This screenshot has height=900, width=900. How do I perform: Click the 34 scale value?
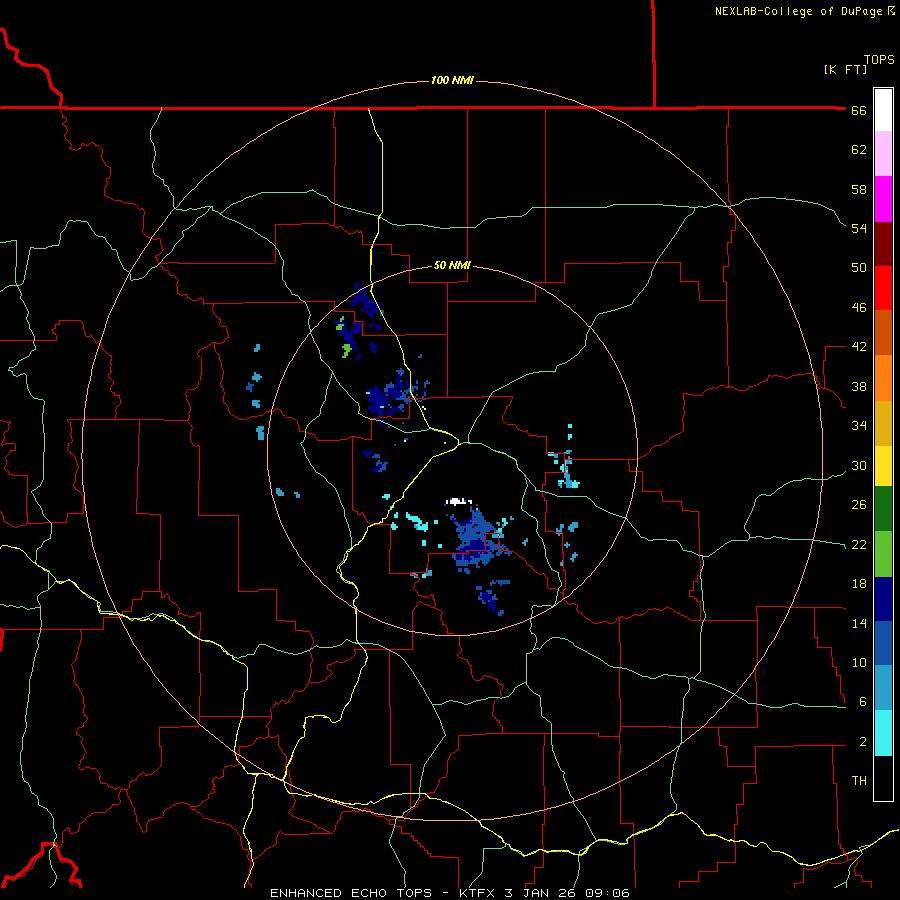pos(859,425)
